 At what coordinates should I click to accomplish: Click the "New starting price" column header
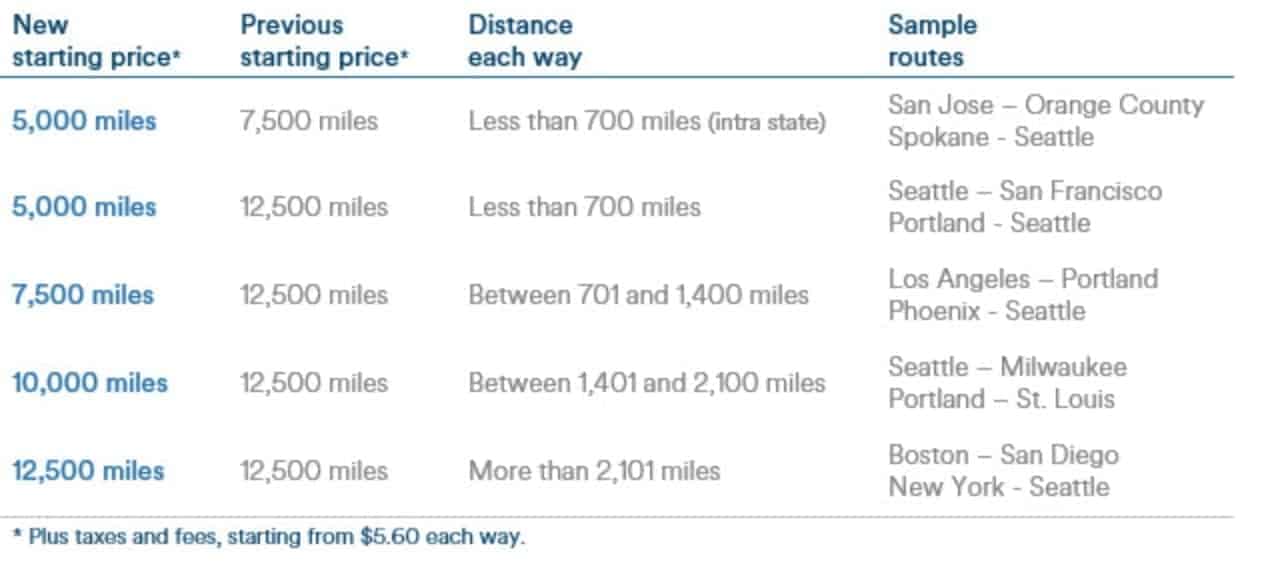click(x=96, y=41)
